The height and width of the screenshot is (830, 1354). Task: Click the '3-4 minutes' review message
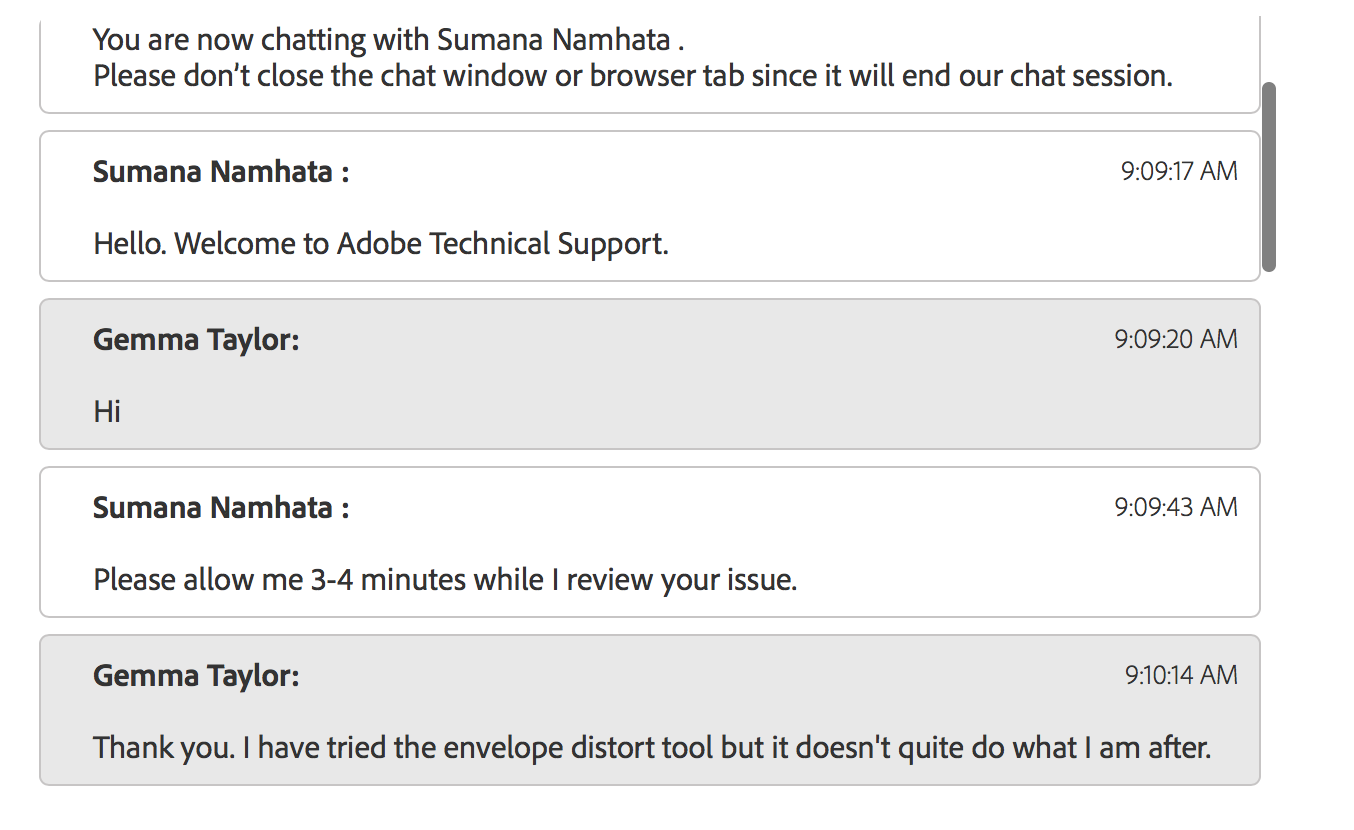click(445, 579)
